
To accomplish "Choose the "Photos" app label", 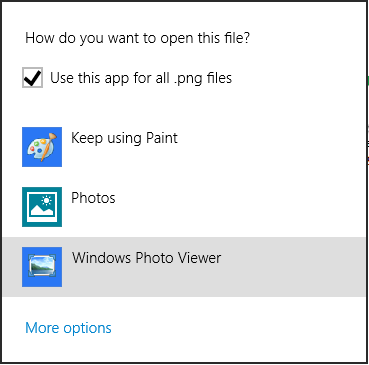I will [x=93, y=198].
